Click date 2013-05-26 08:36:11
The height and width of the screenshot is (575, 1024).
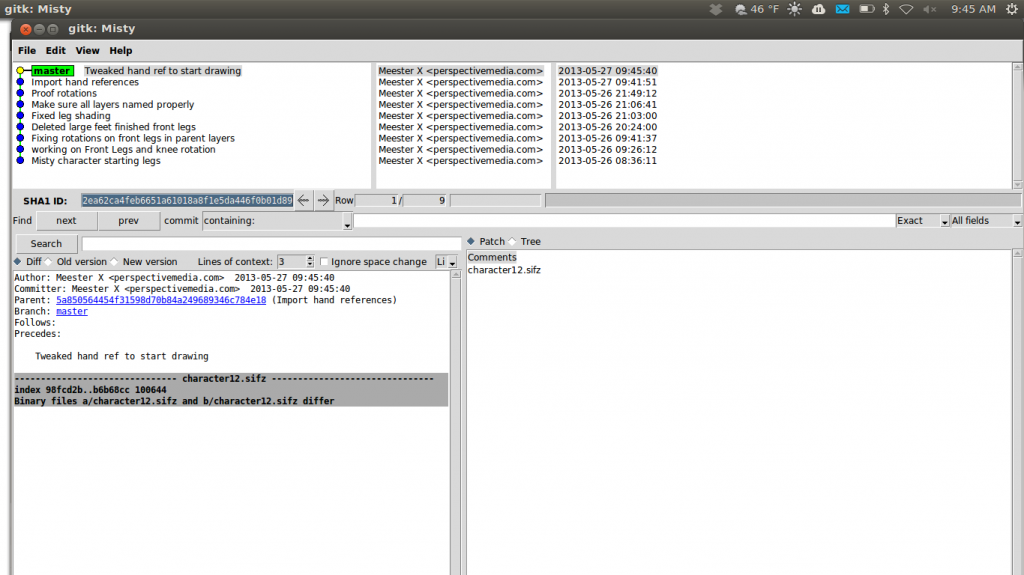(x=607, y=161)
